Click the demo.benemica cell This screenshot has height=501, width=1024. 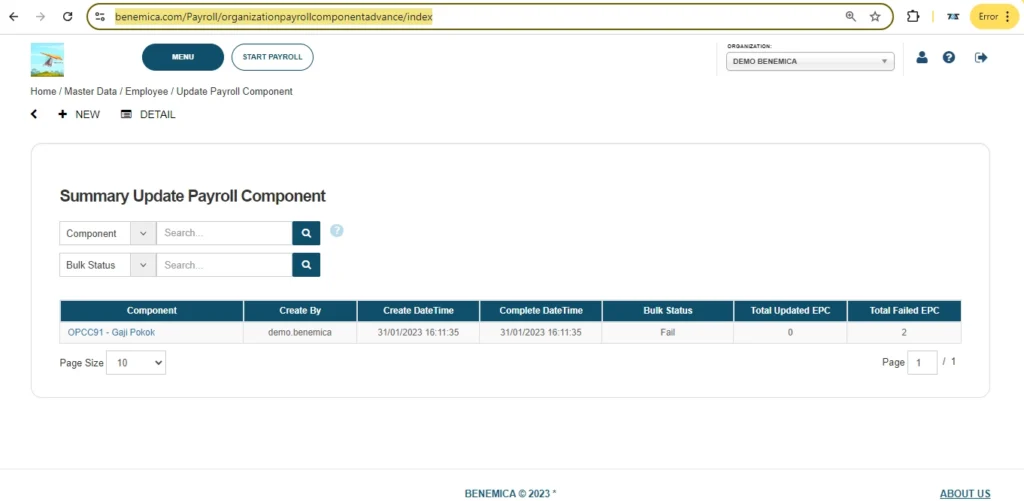[300, 332]
